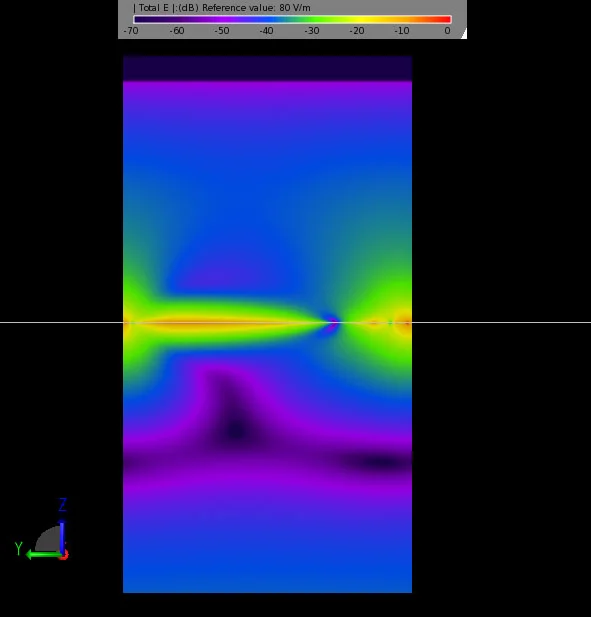Click the 'Total E (dB) Reference value' legend title

click(x=222, y=7)
